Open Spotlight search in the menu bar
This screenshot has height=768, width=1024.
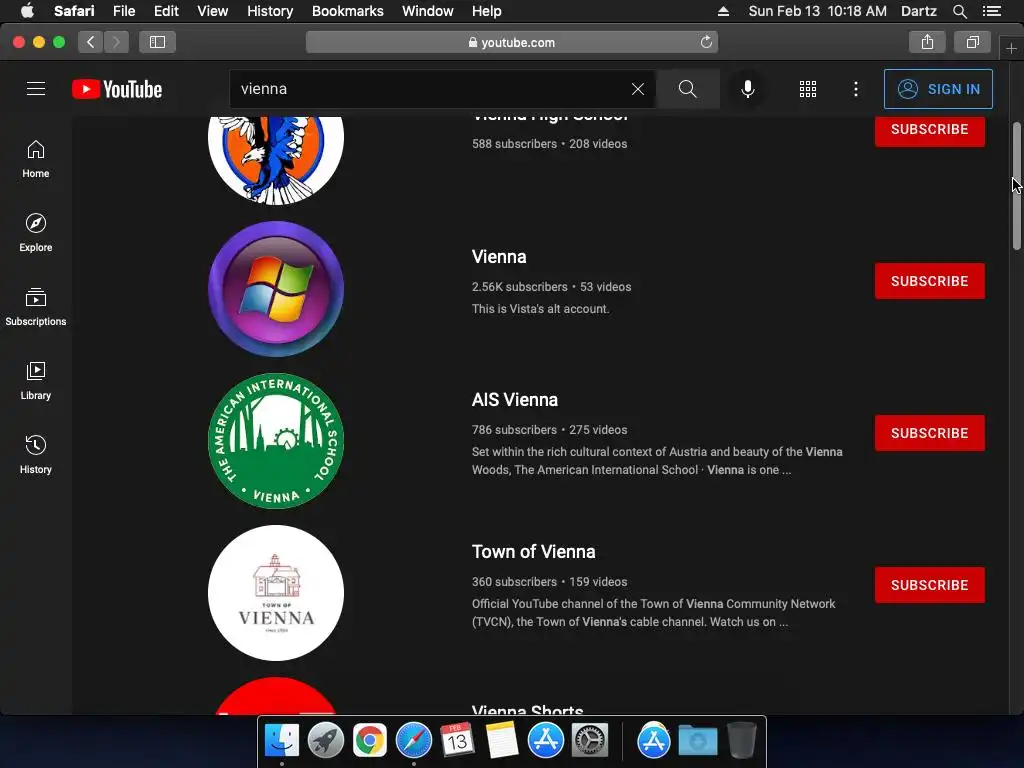tap(959, 11)
